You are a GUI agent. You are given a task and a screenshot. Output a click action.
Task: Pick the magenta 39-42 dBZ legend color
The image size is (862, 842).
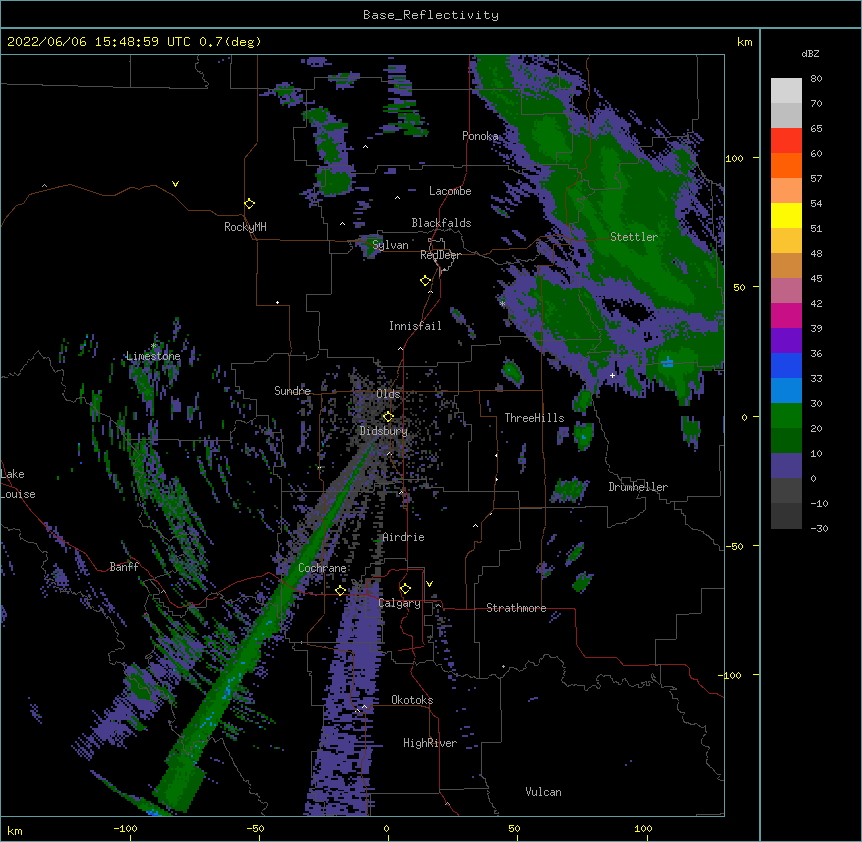point(786,315)
